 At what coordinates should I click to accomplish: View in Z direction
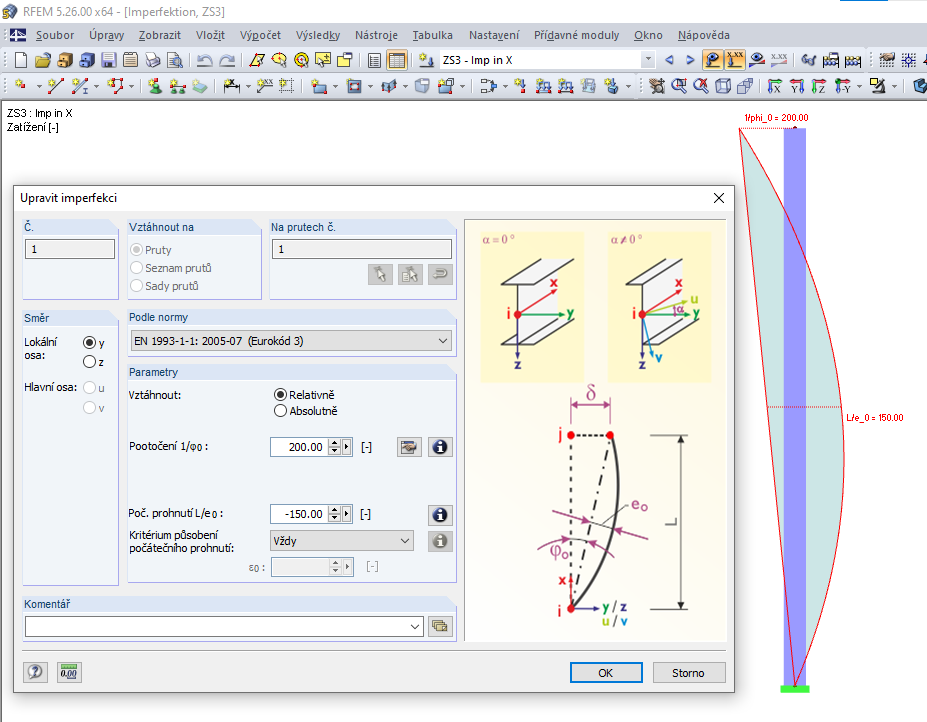(819, 86)
